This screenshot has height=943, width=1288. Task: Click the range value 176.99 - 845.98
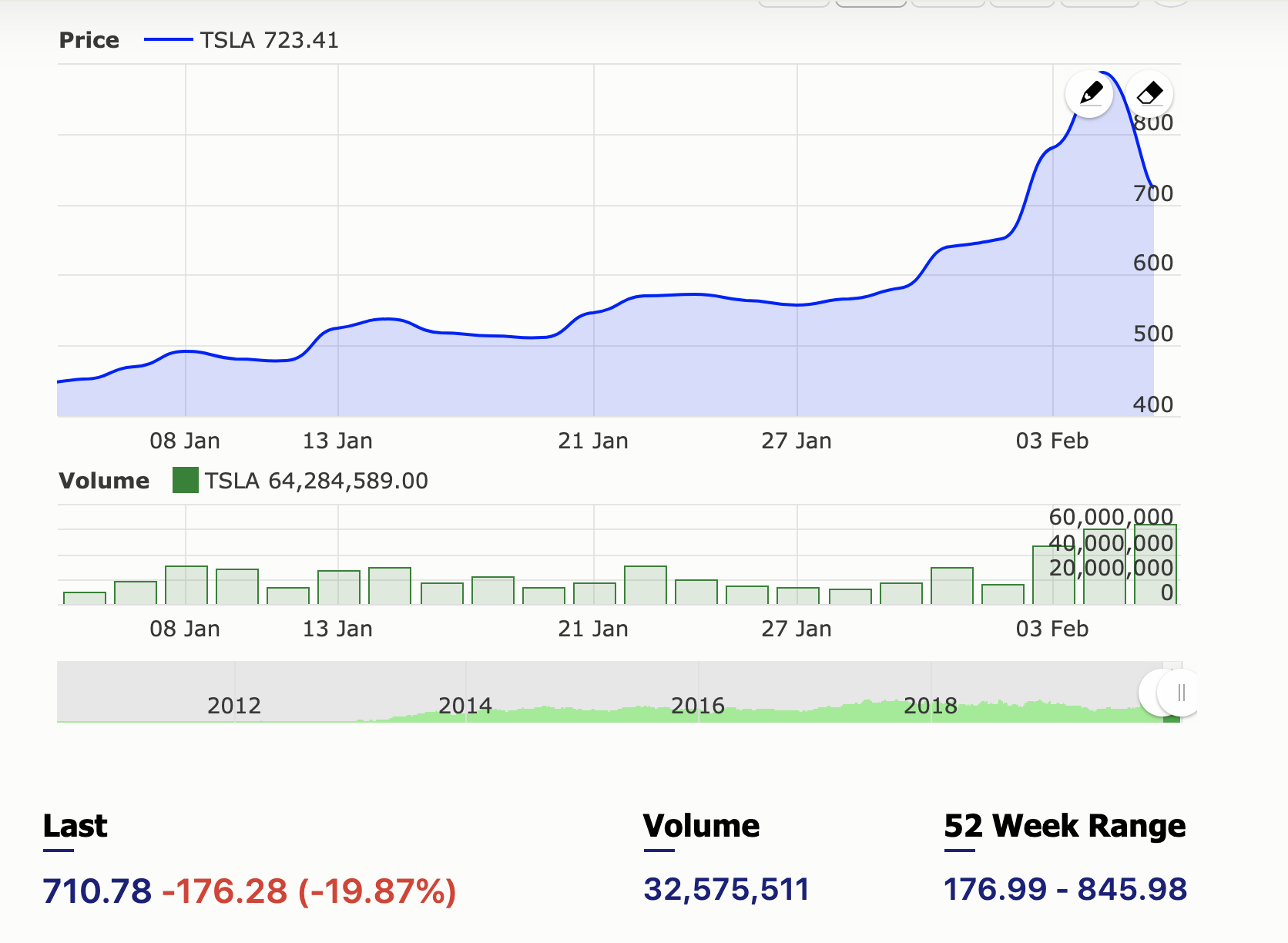coord(1065,889)
